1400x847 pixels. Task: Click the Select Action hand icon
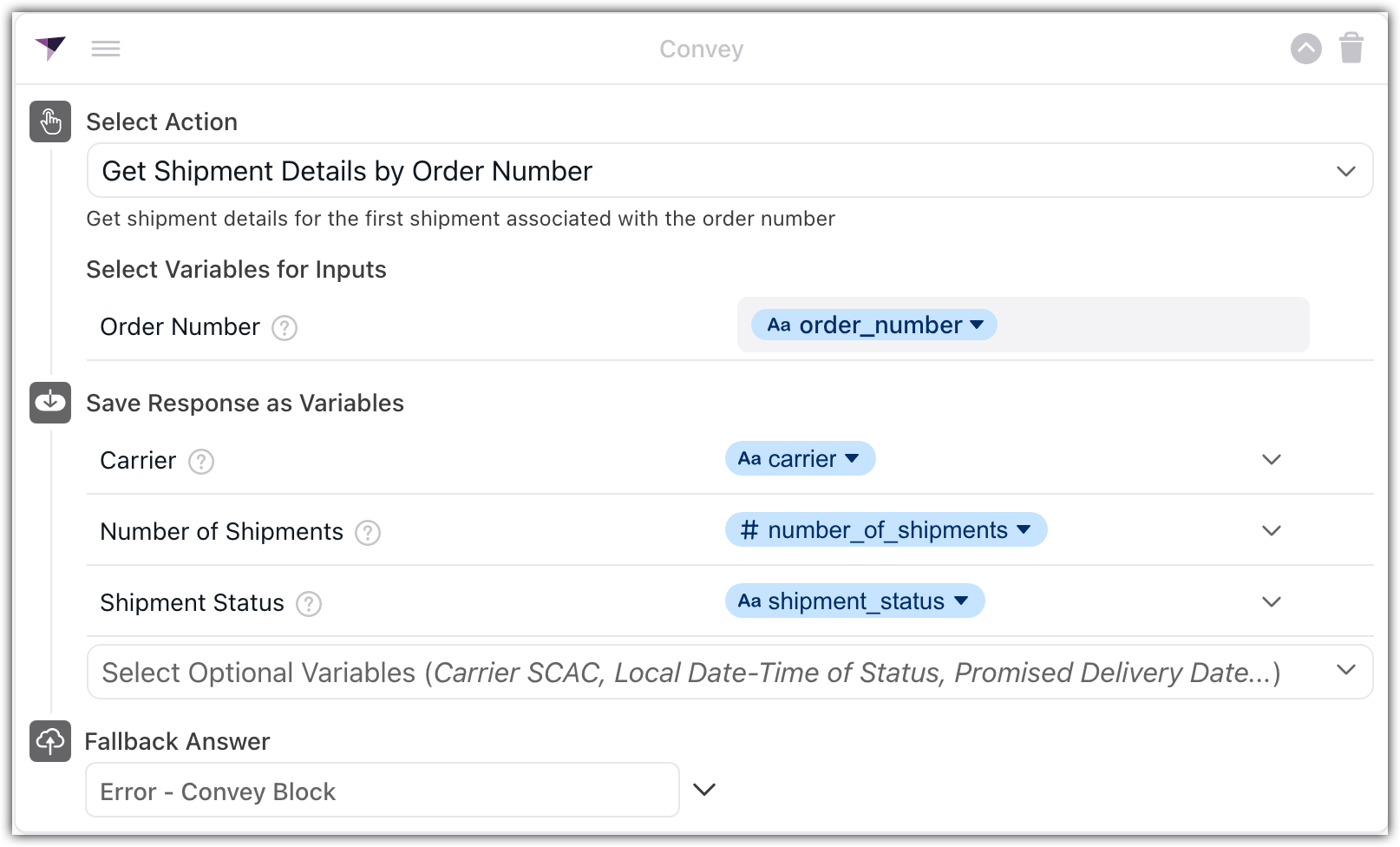coord(50,121)
